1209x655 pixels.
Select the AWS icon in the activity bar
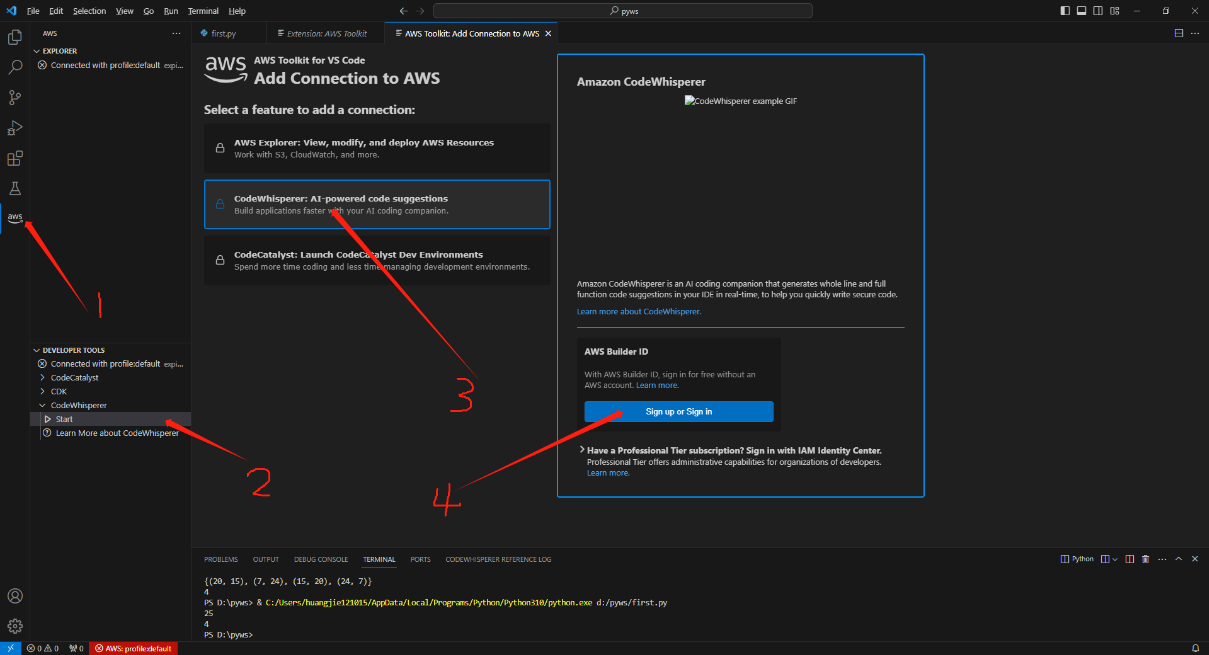(x=15, y=217)
